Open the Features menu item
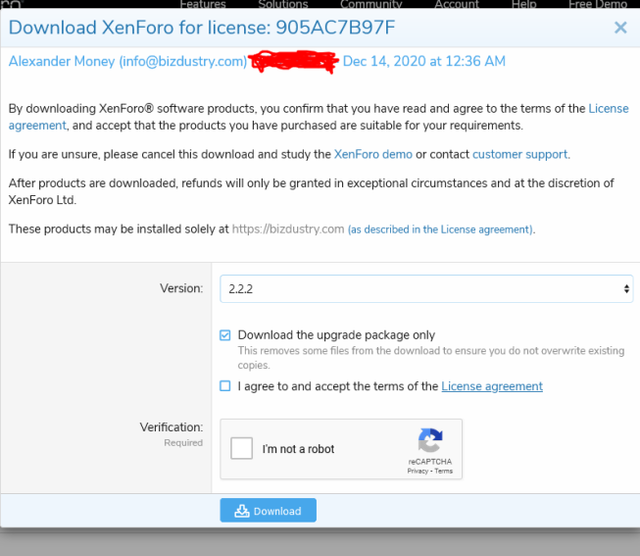Screen dimensions: 640x556 coord(203,4)
